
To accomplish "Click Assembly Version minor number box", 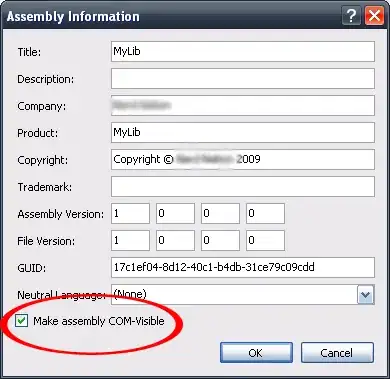I will [x=175, y=213].
